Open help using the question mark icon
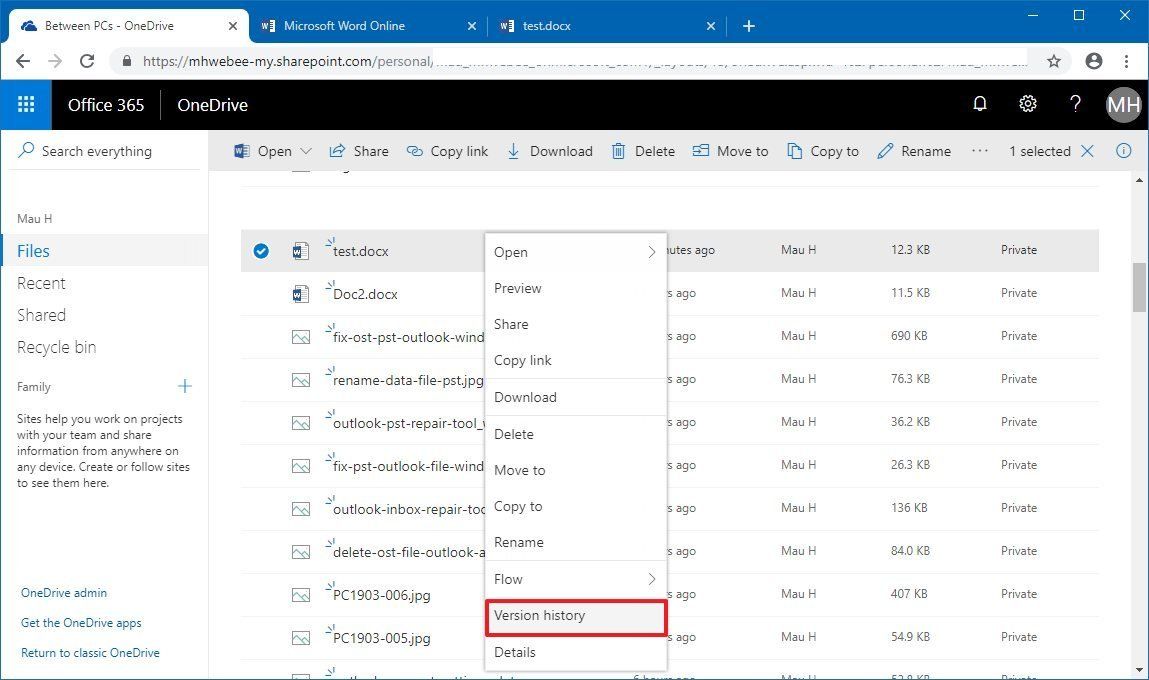1149x680 pixels. coord(1074,104)
